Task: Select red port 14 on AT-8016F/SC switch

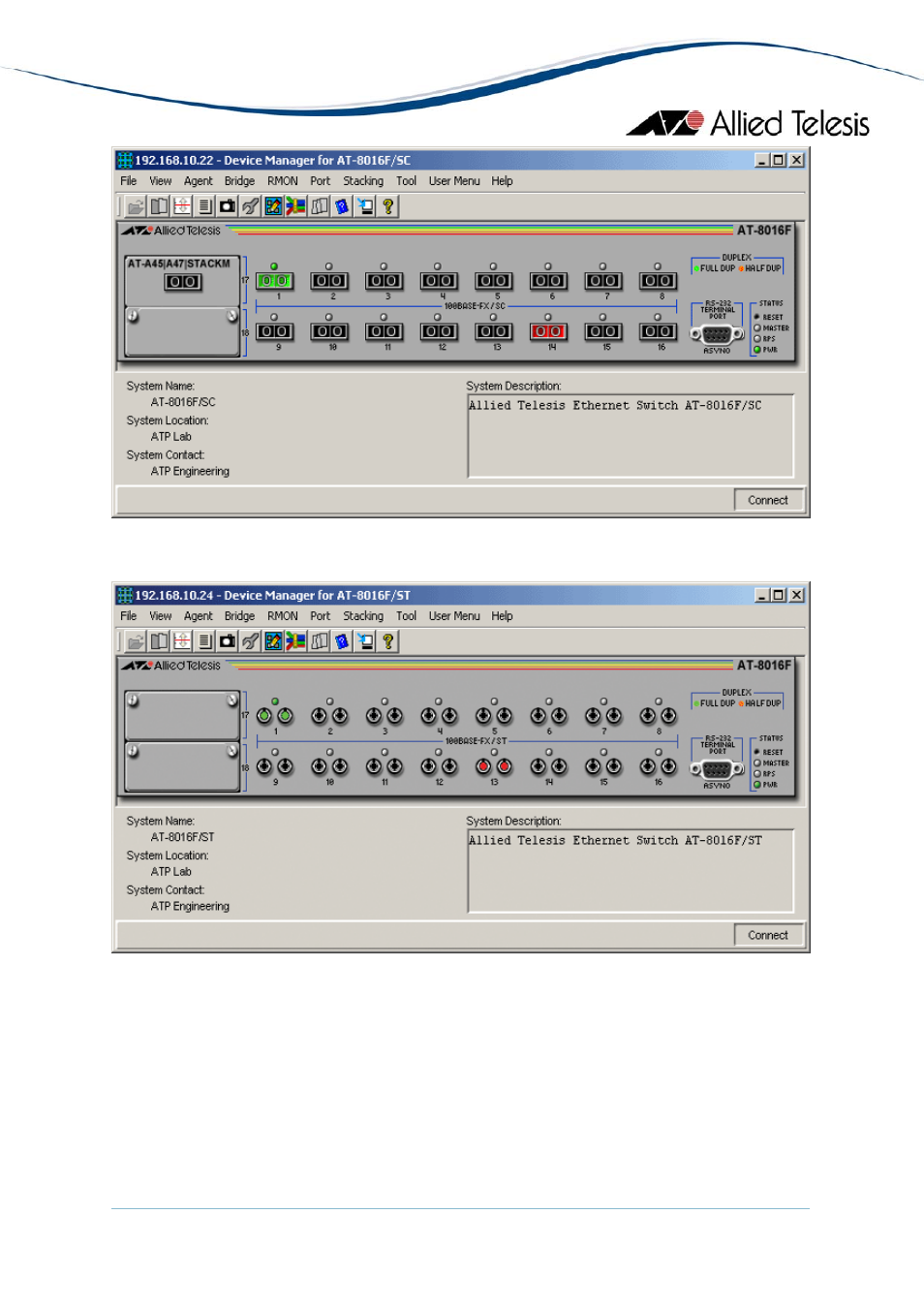Action: pos(548,331)
